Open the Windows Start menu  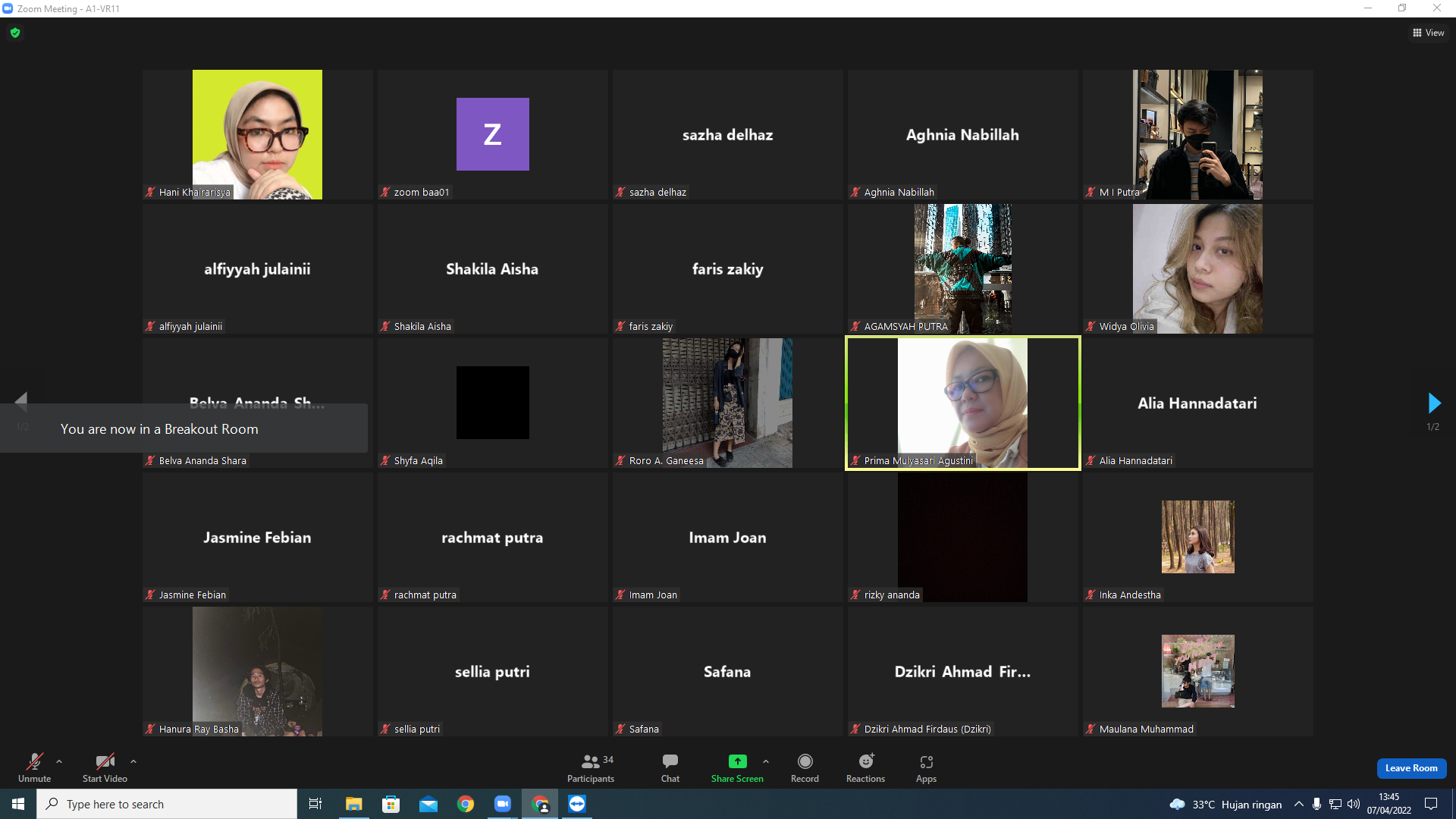(x=18, y=804)
